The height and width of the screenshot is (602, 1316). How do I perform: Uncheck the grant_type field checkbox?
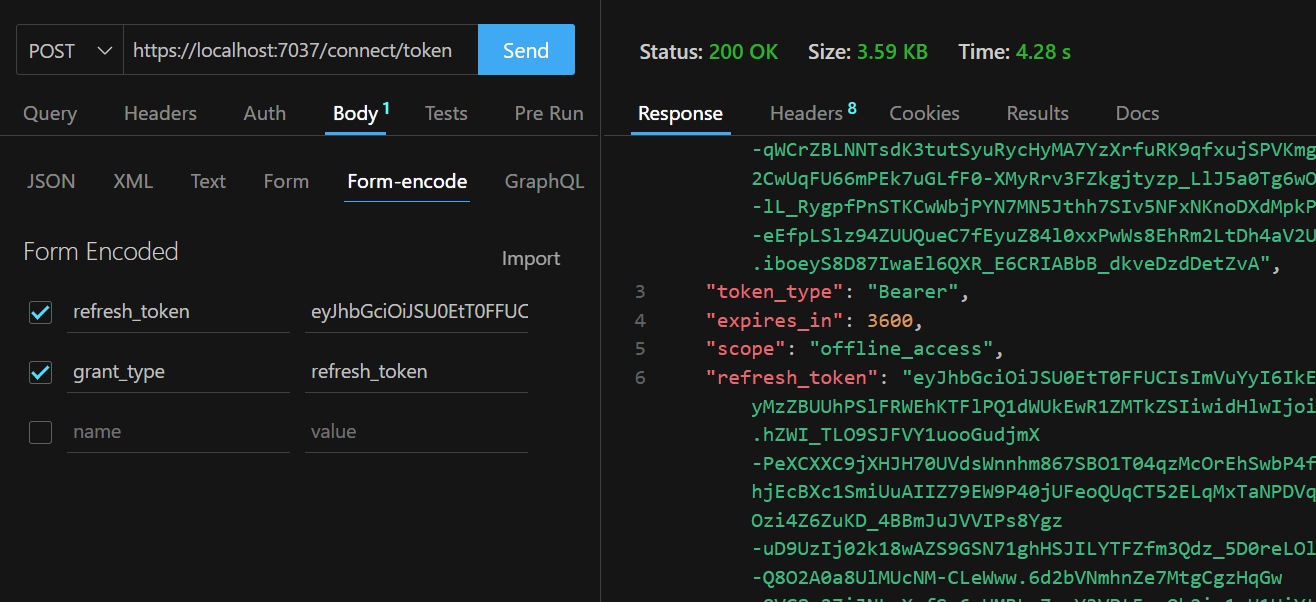pyautogui.click(x=40, y=373)
